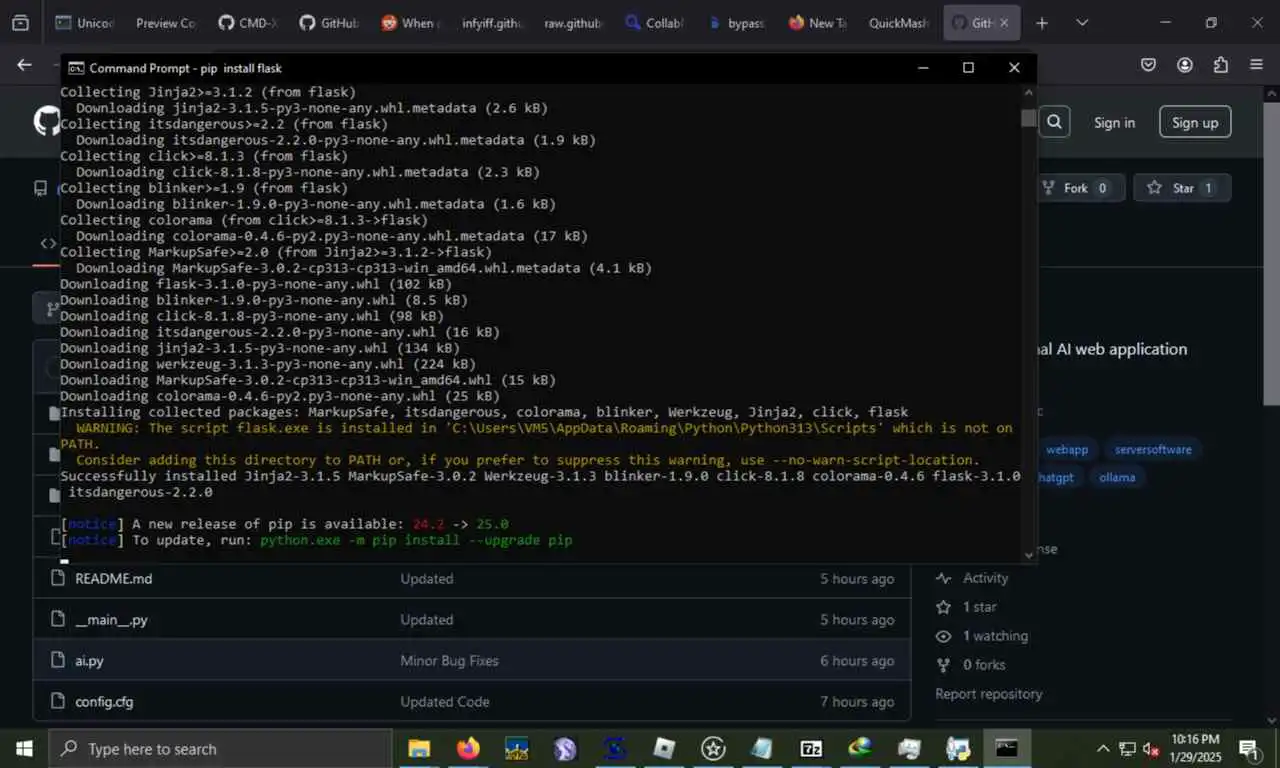This screenshot has height=768, width=1280.
Task: Open the README.md file
Action: (114, 579)
